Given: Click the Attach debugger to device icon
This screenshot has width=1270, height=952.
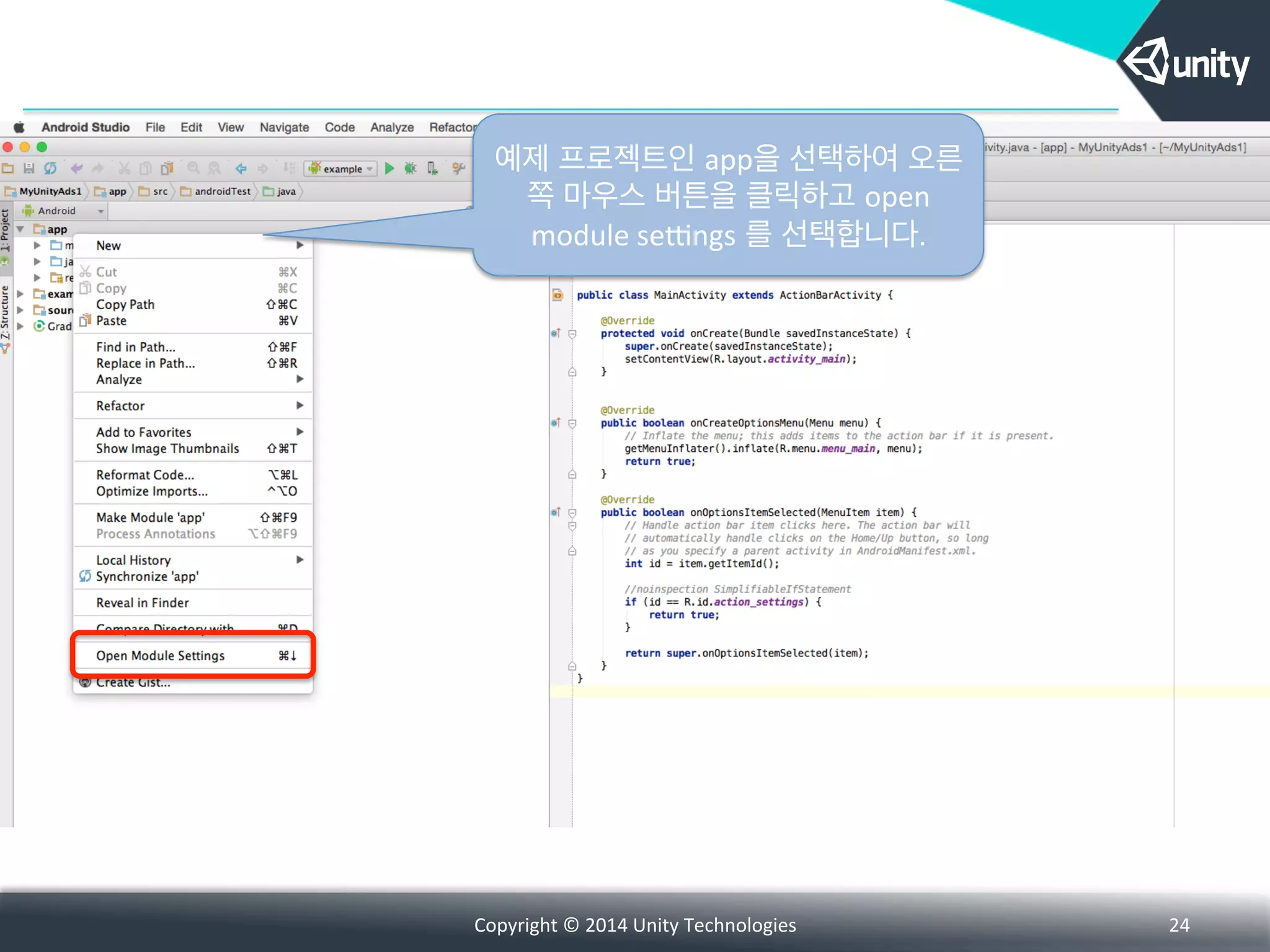Looking at the screenshot, I should coord(433,169).
